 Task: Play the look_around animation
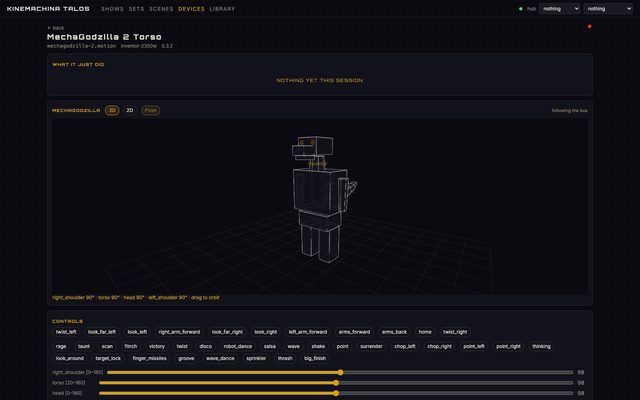pos(69,358)
